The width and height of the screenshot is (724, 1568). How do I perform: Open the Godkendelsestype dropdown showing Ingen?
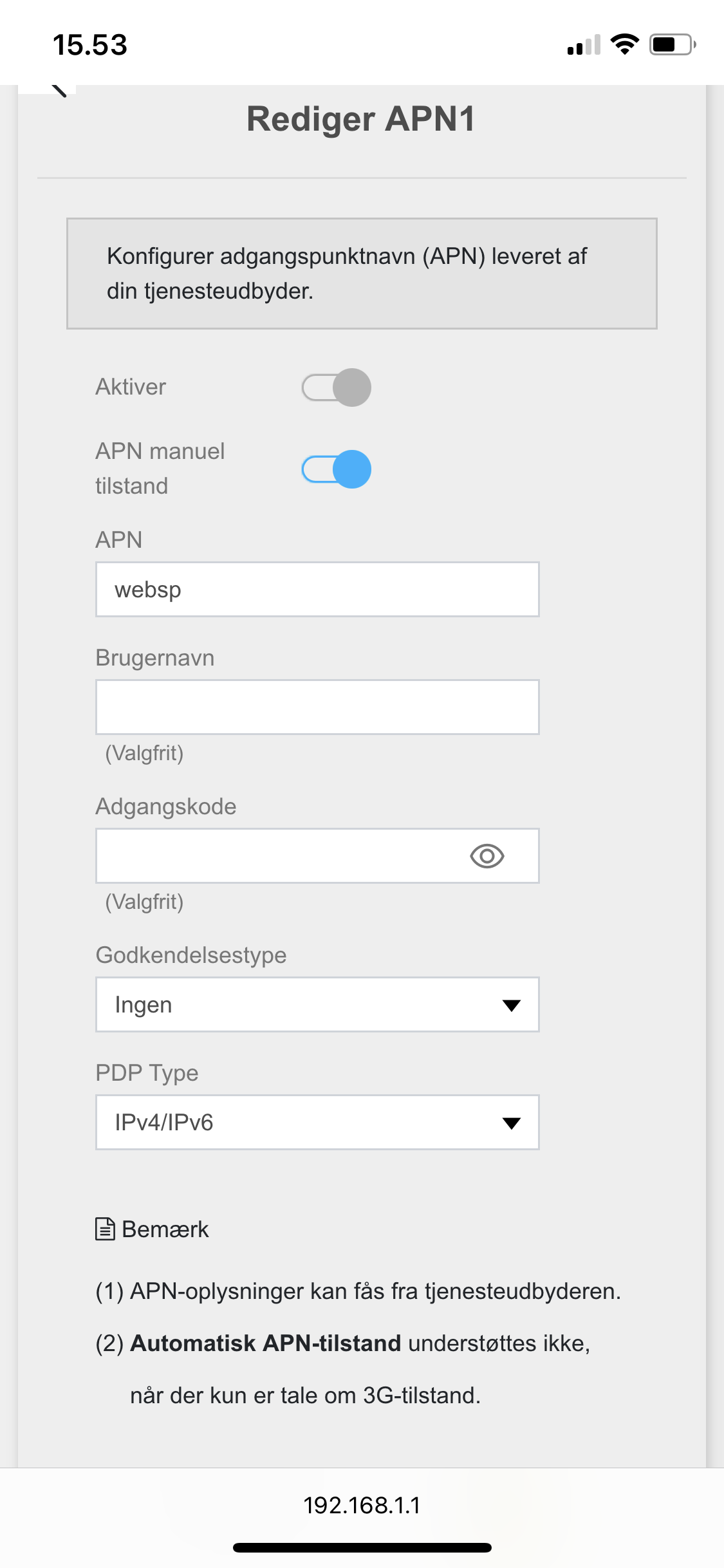pyautogui.click(x=317, y=1005)
